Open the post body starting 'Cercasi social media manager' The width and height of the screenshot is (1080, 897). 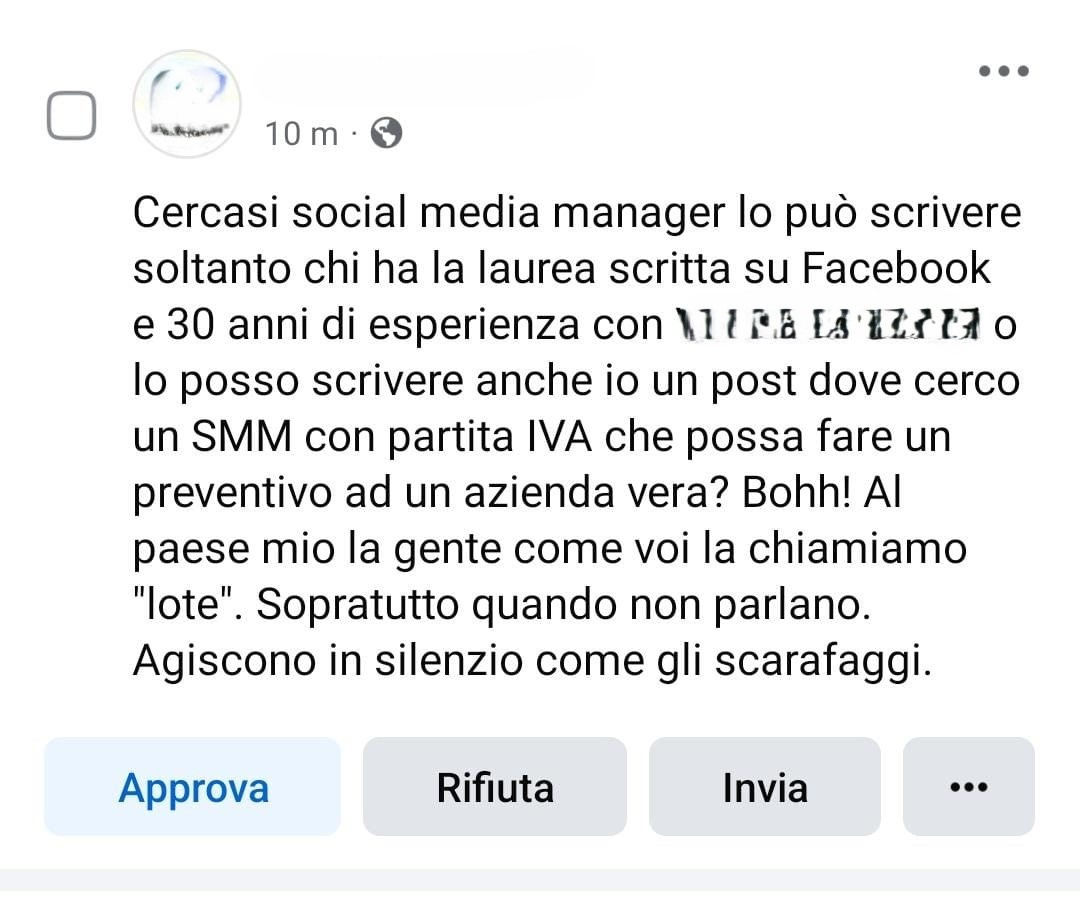click(x=577, y=436)
